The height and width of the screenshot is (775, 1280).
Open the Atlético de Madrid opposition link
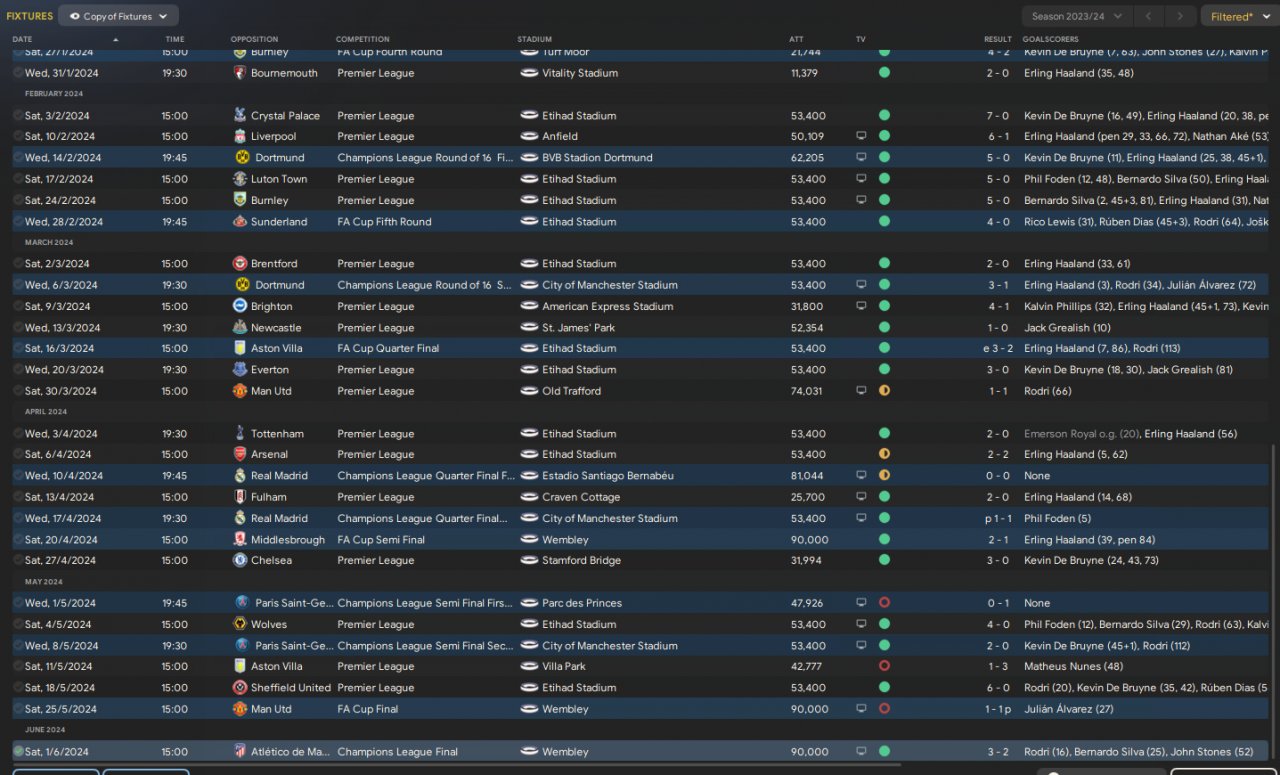(x=292, y=751)
